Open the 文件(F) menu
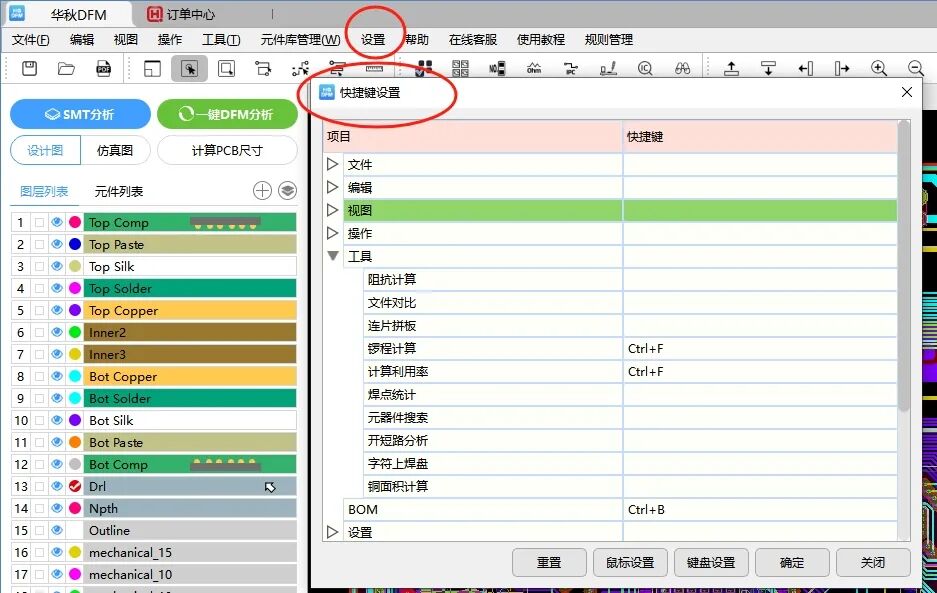The image size is (937, 593). click(x=30, y=40)
